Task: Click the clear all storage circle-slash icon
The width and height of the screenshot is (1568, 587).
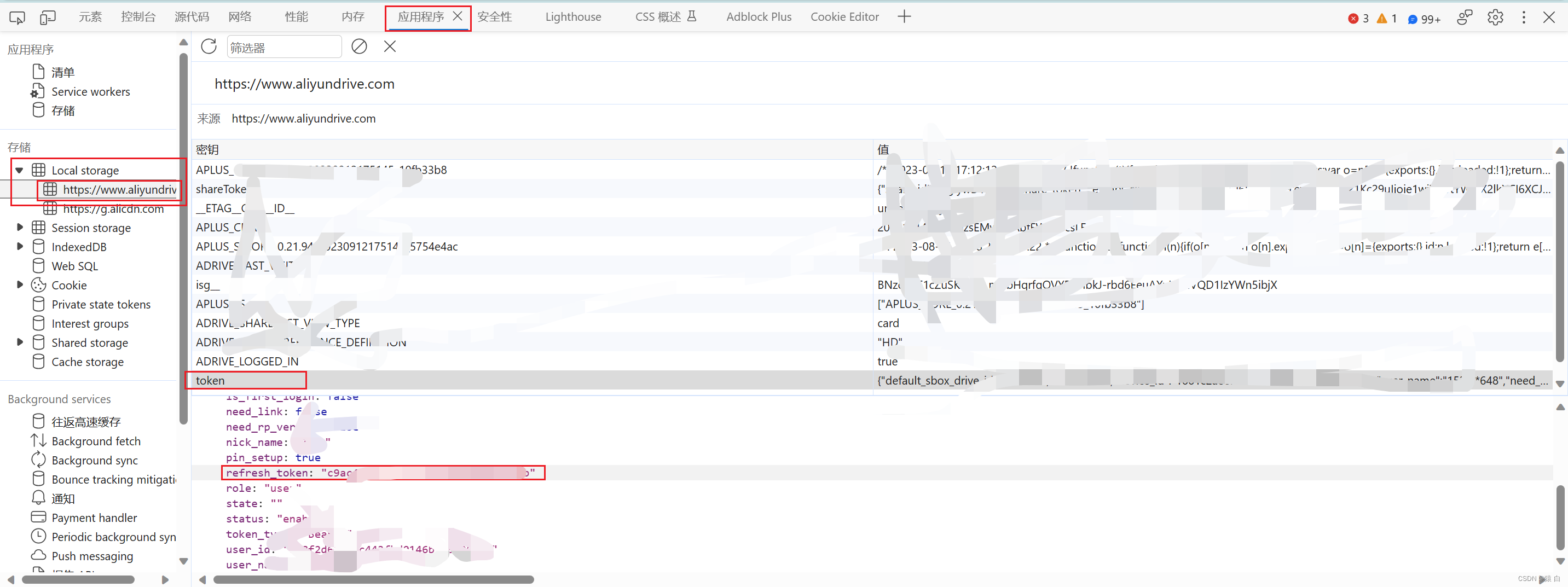Action: tap(359, 47)
